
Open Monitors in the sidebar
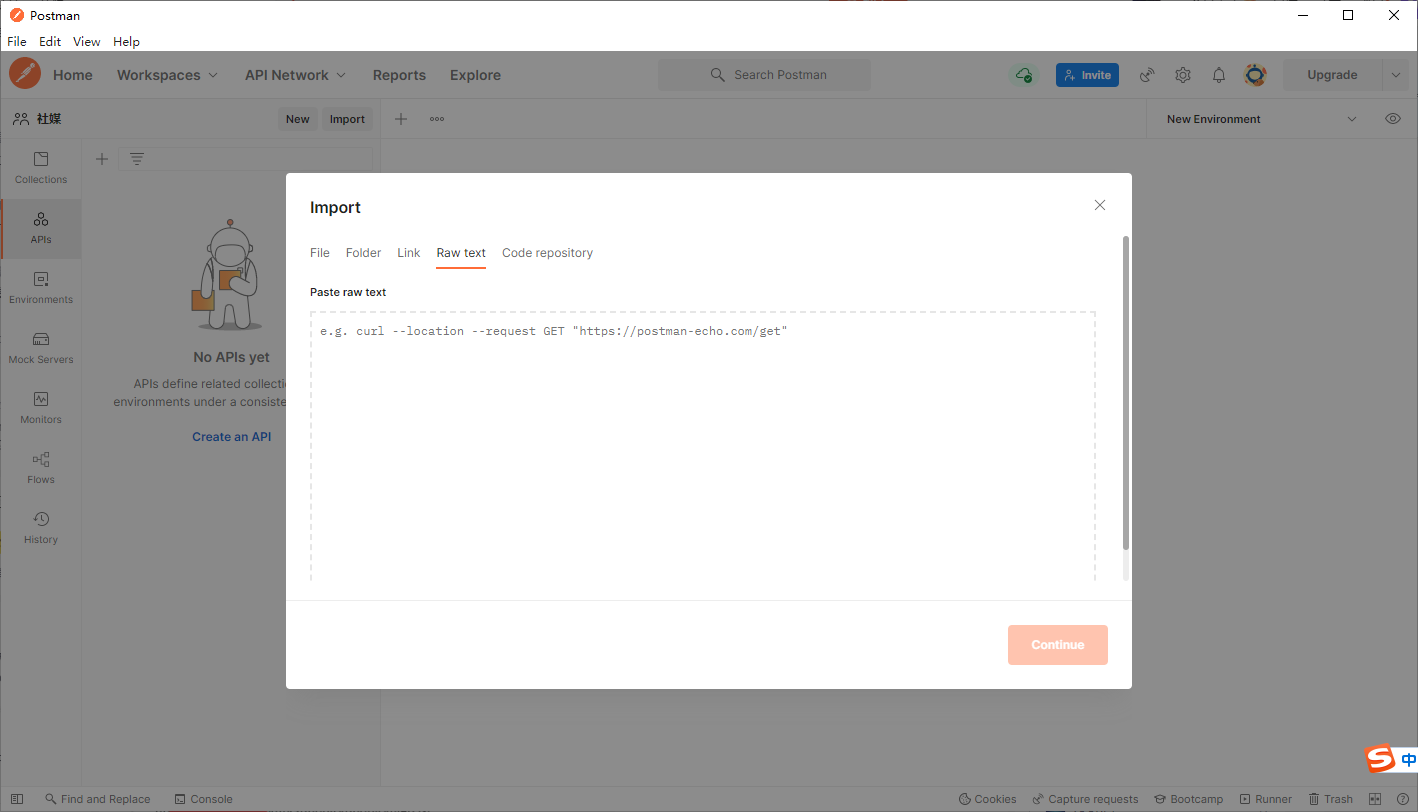[x=41, y=408]
